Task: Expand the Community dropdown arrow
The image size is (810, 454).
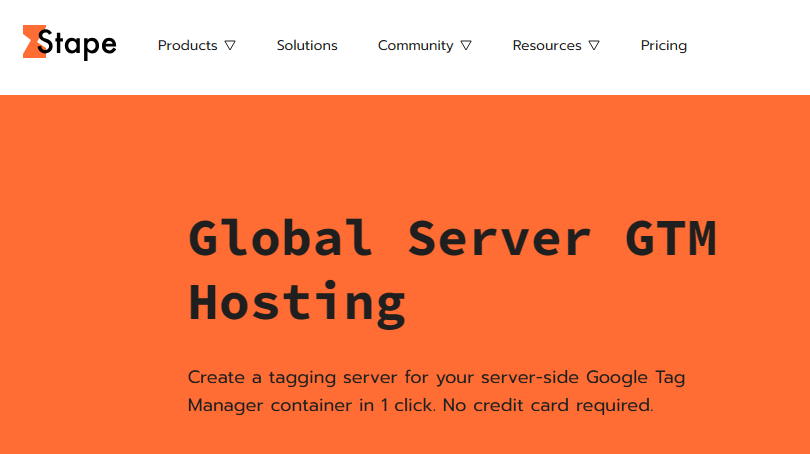Action: pos(466,46)
